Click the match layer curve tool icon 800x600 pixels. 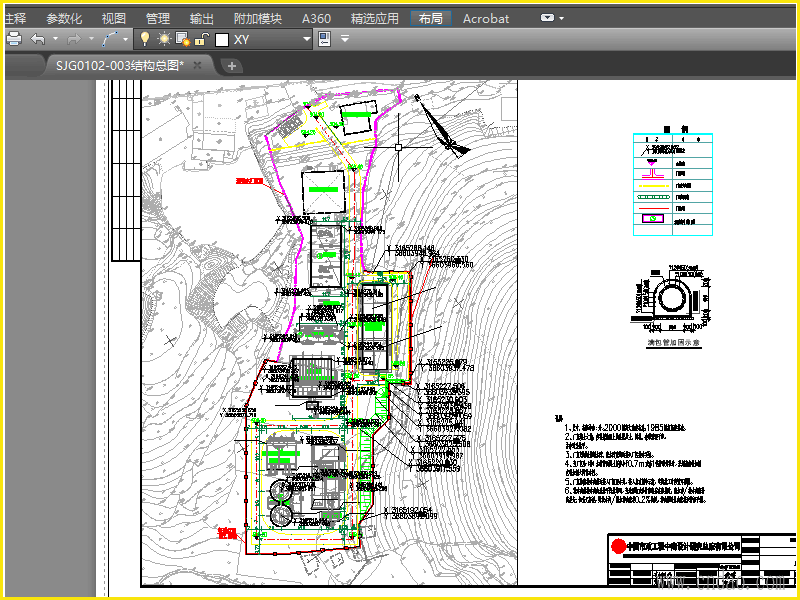109,39
